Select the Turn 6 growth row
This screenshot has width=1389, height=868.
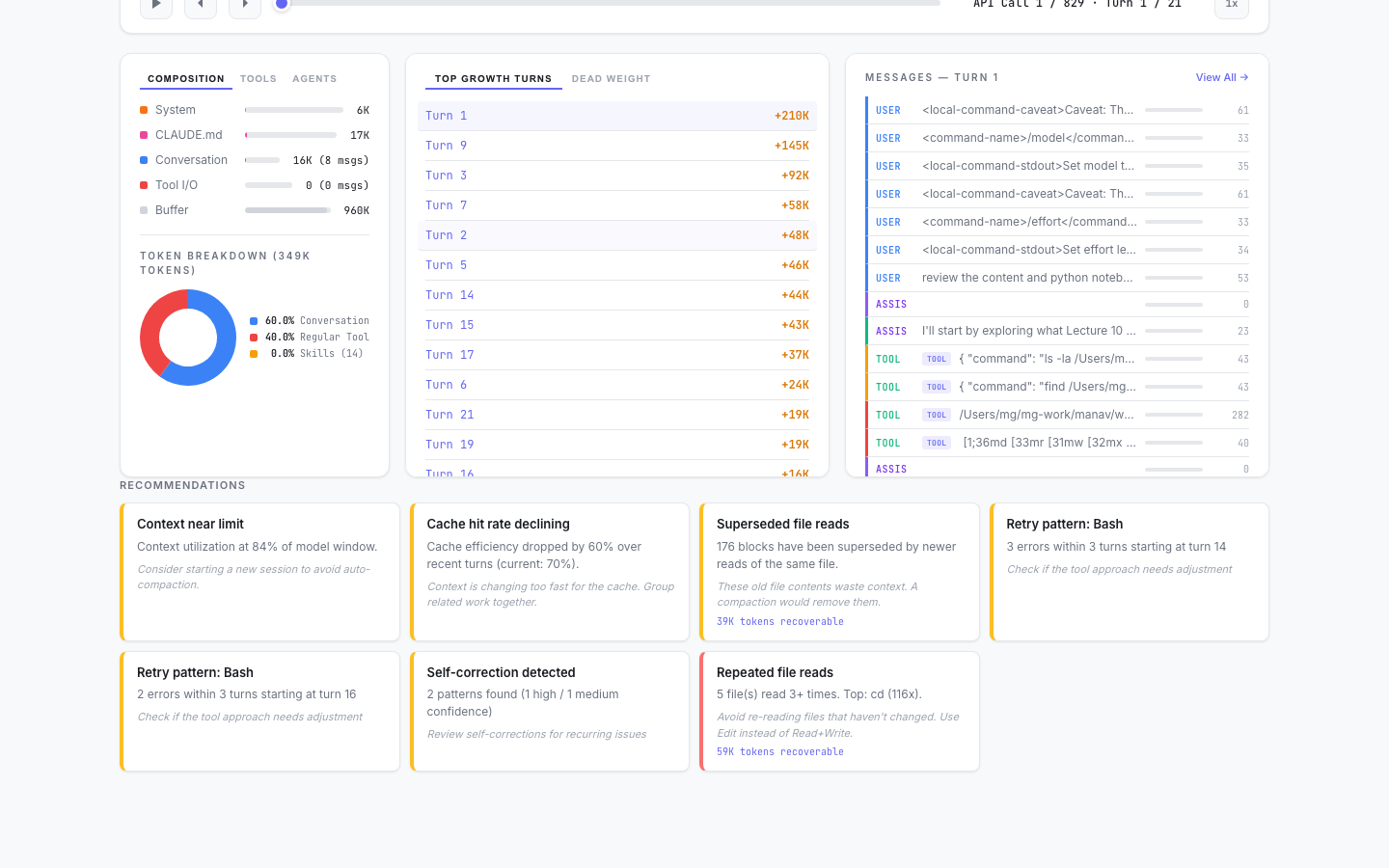[x=617, y=385]
